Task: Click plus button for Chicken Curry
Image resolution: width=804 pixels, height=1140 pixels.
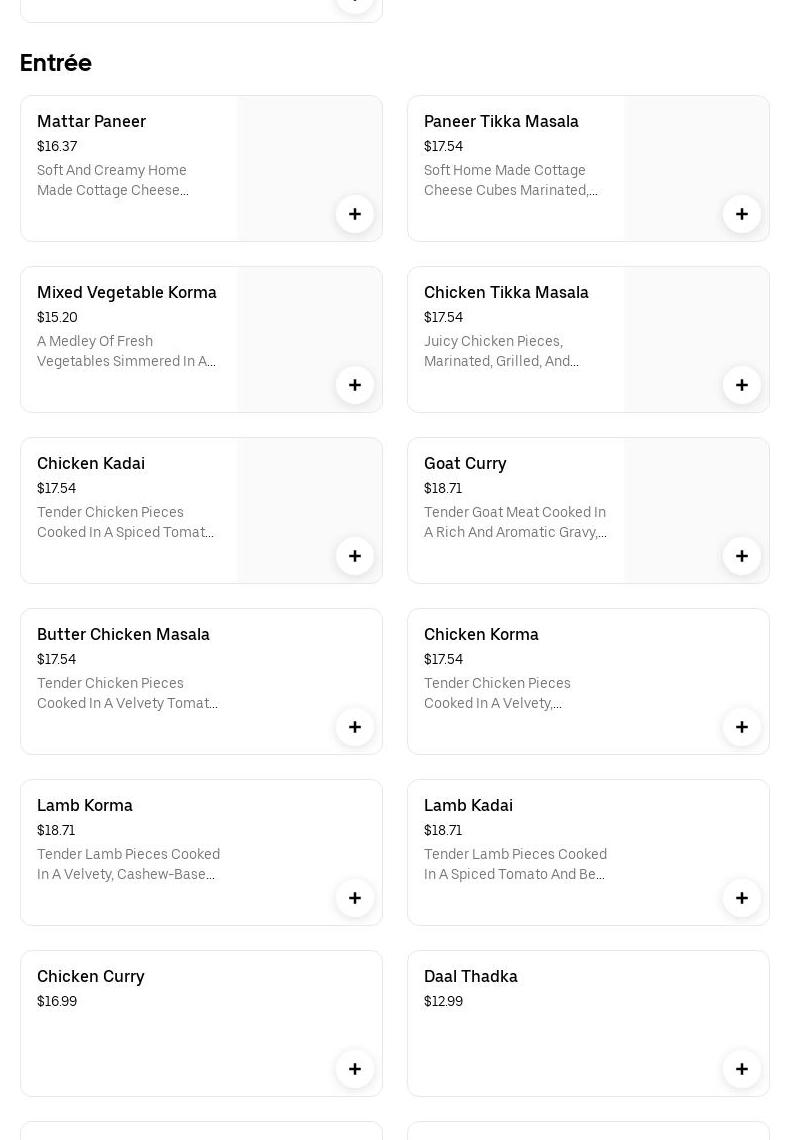Action: 355,1069
